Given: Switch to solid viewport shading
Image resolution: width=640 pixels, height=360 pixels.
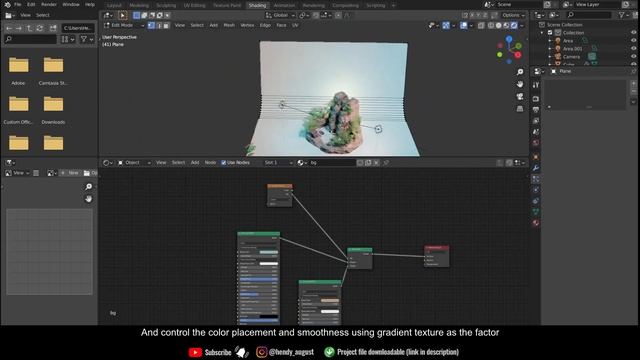Looking at the screenshot, I should [498, 25].
